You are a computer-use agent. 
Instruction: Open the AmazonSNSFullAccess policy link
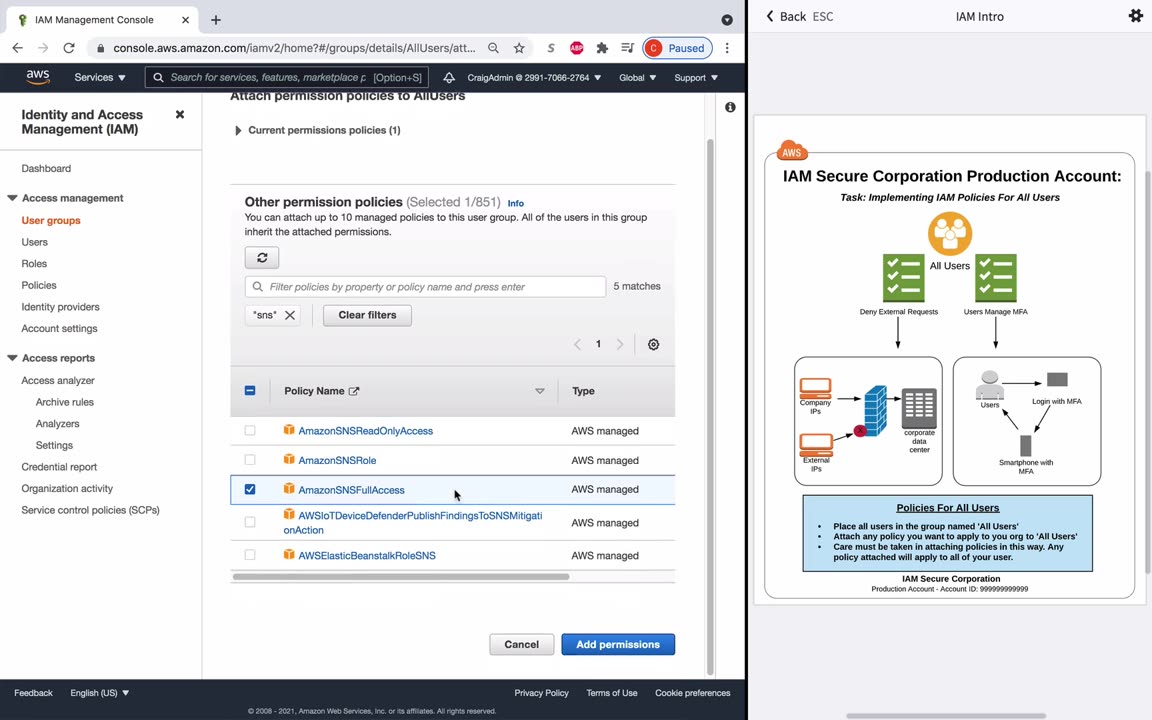tap(351, 490)
